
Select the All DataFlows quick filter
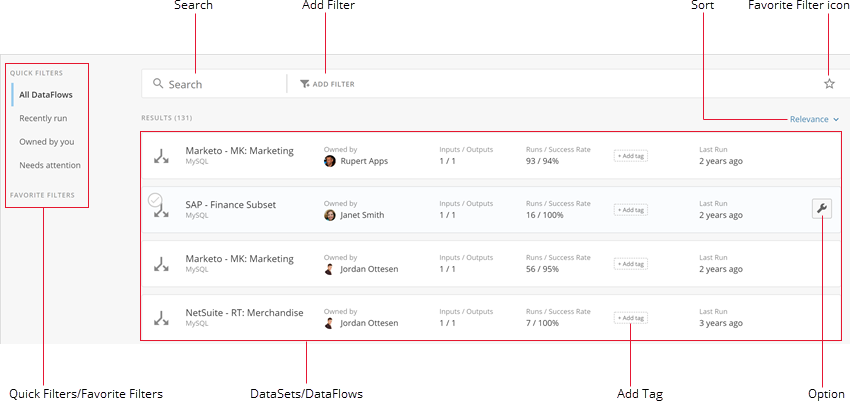(x=46, y=95)
